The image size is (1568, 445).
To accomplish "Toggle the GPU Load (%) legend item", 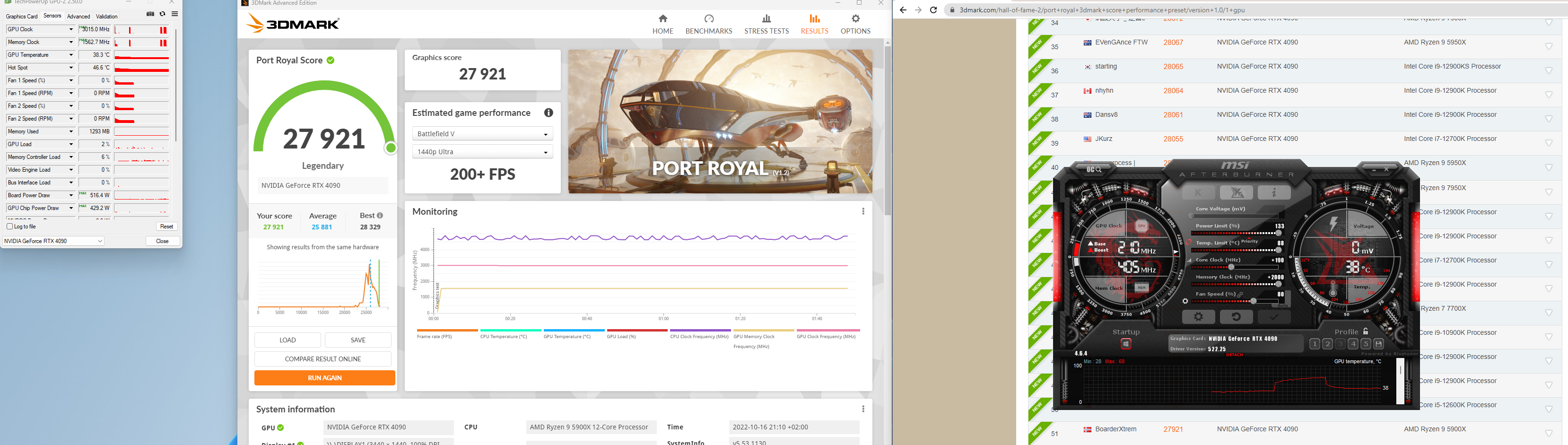I will click(x=636, y=334).
